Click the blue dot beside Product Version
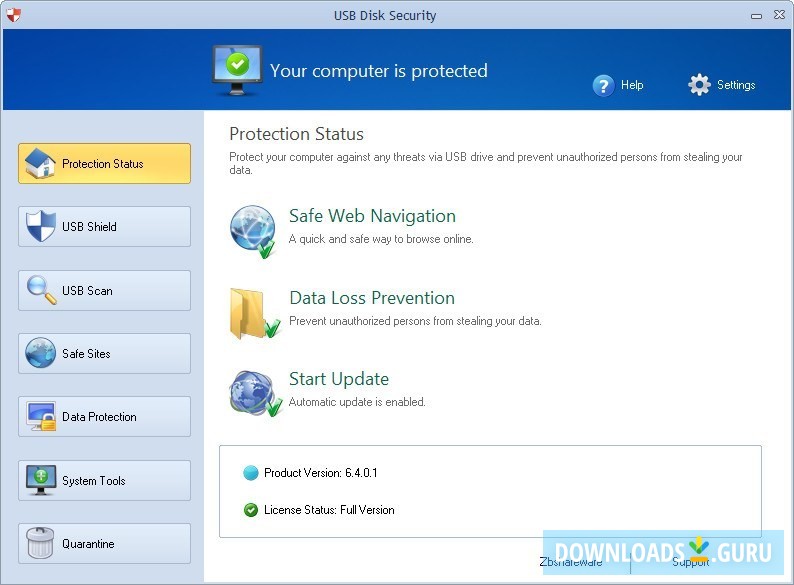 (x=251, y=473)
